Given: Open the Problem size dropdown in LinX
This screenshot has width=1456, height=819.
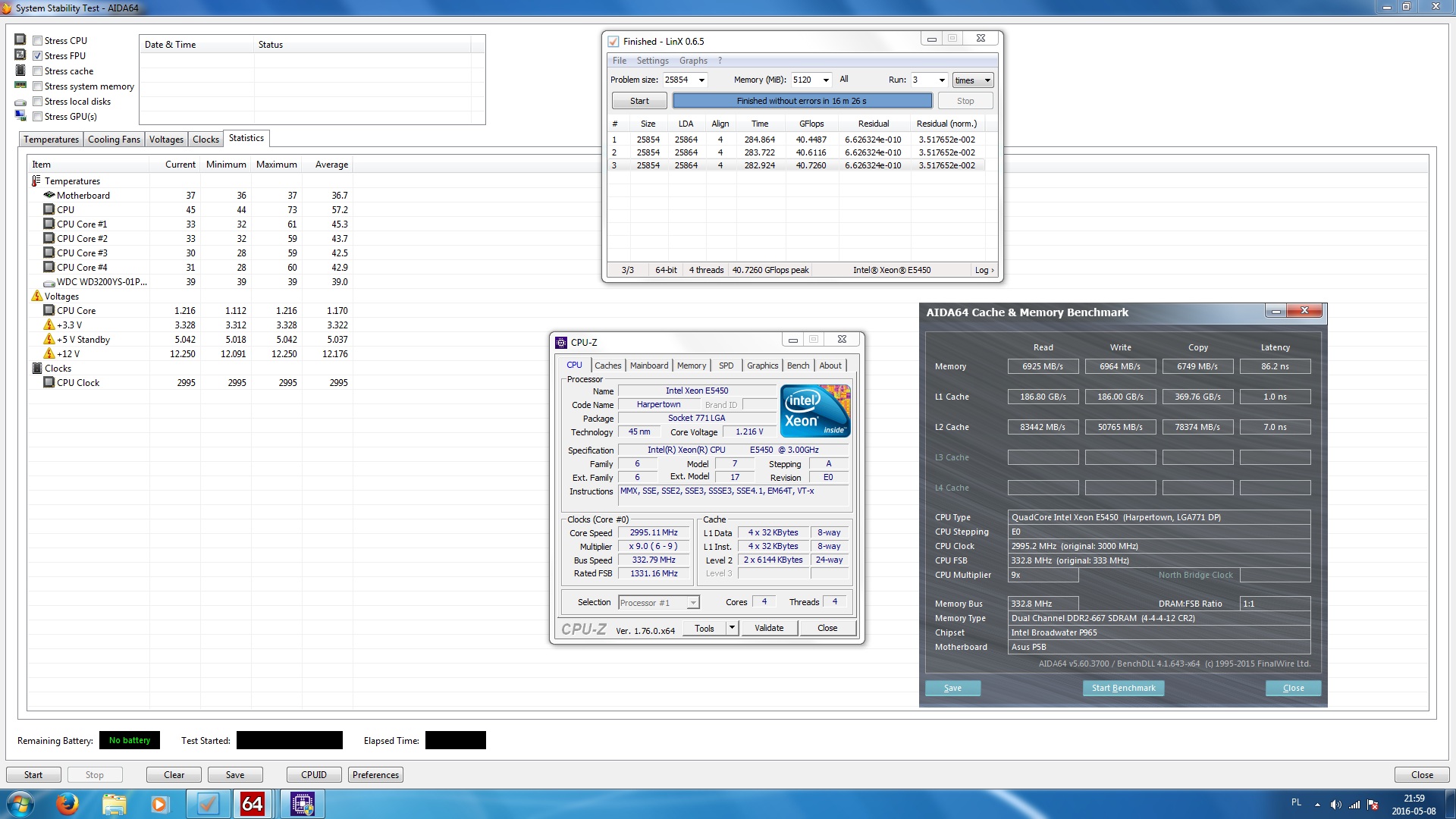Looking at the screenshot, I should click(x=701, y=80).
